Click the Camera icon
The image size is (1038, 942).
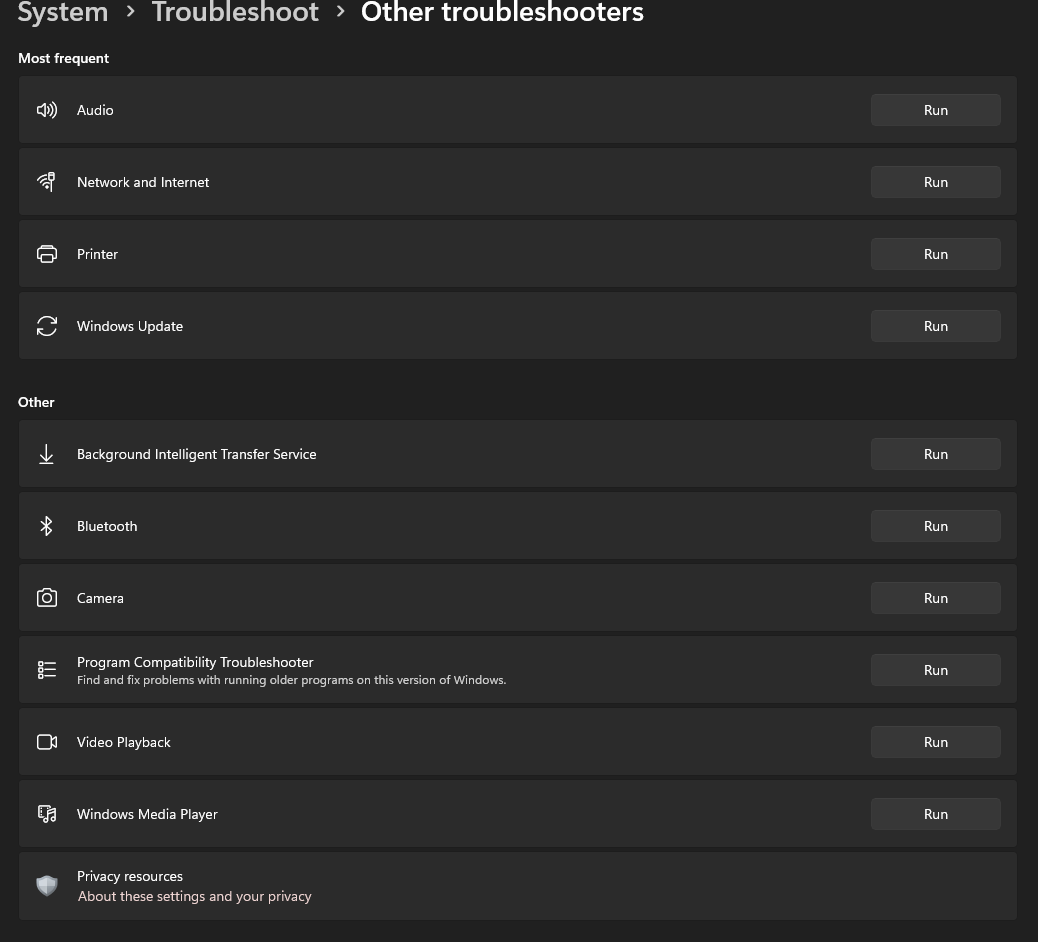(47, 598)
